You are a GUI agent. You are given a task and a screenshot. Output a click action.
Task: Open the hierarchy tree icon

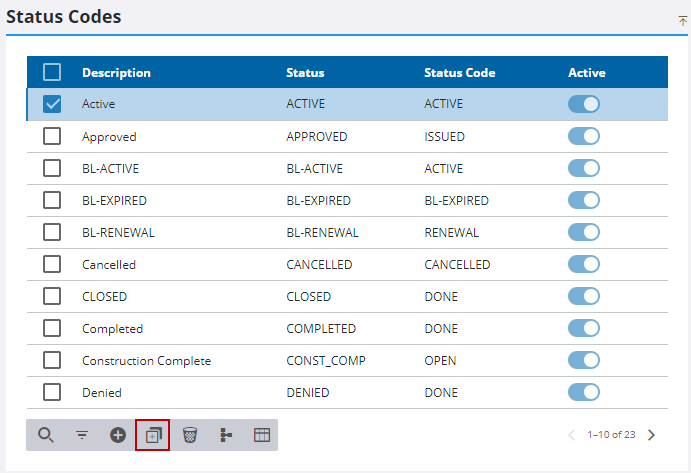(x=226, y=435)
